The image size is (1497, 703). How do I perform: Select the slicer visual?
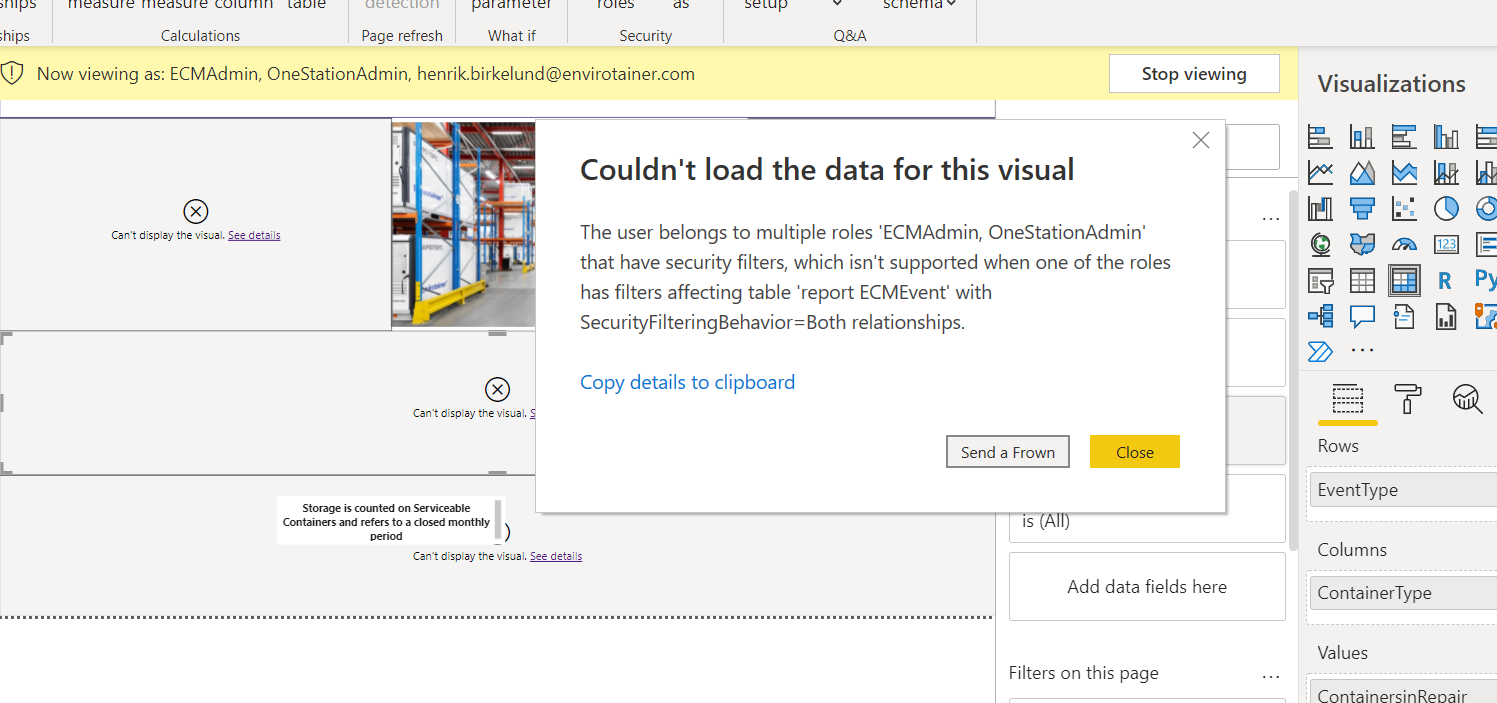click(1320, 280)
